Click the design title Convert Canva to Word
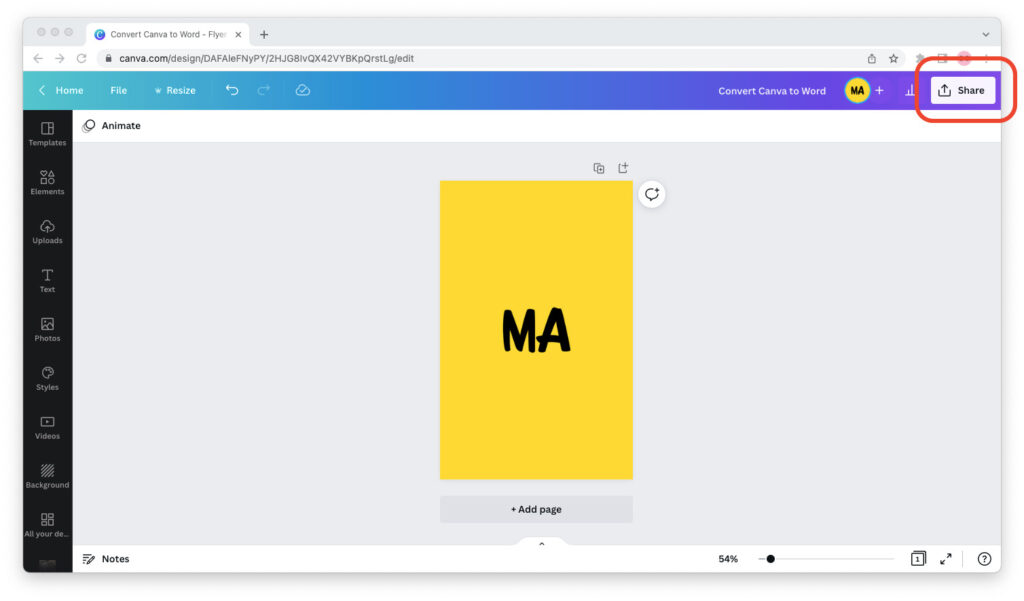 (772, 91)
